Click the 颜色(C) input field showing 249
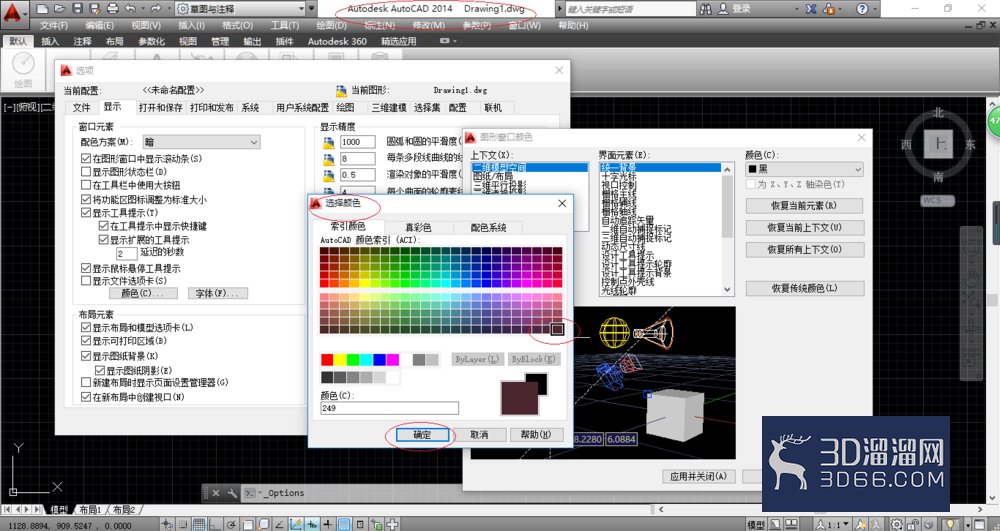 389,408
